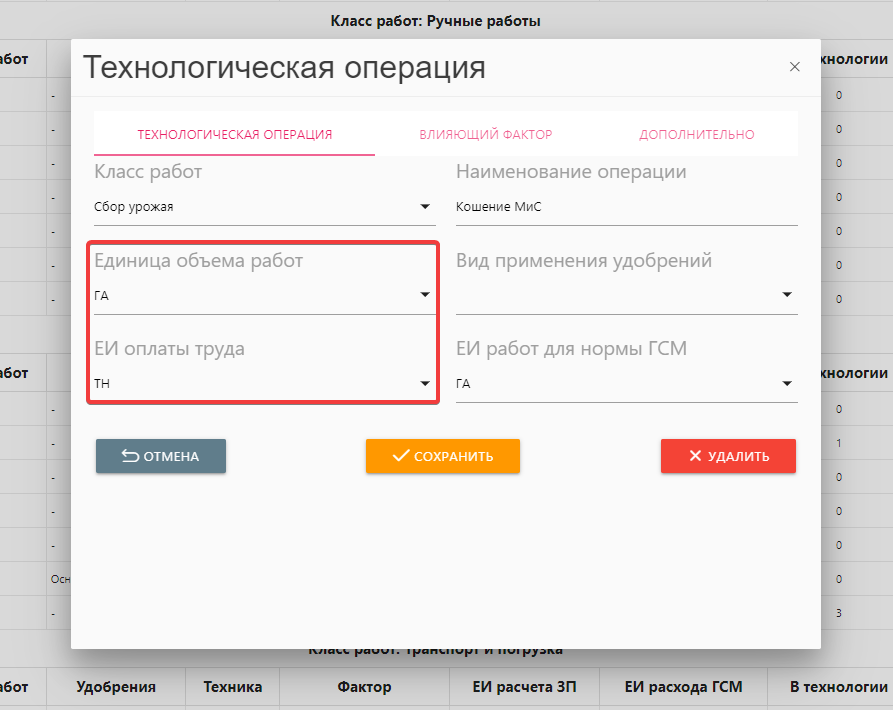
Task: Click the undo arrow icon on Отмена
Action: 130,456
